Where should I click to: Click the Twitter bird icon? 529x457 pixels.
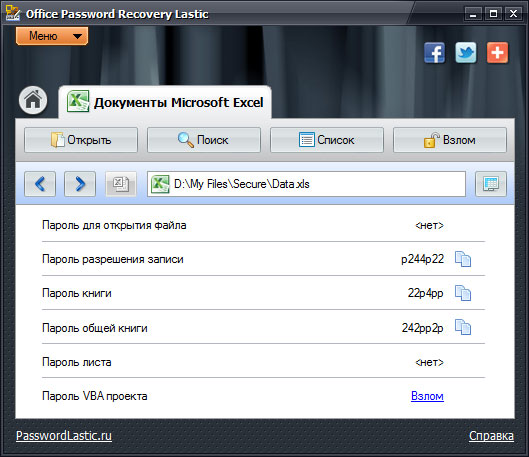point(466,53)
